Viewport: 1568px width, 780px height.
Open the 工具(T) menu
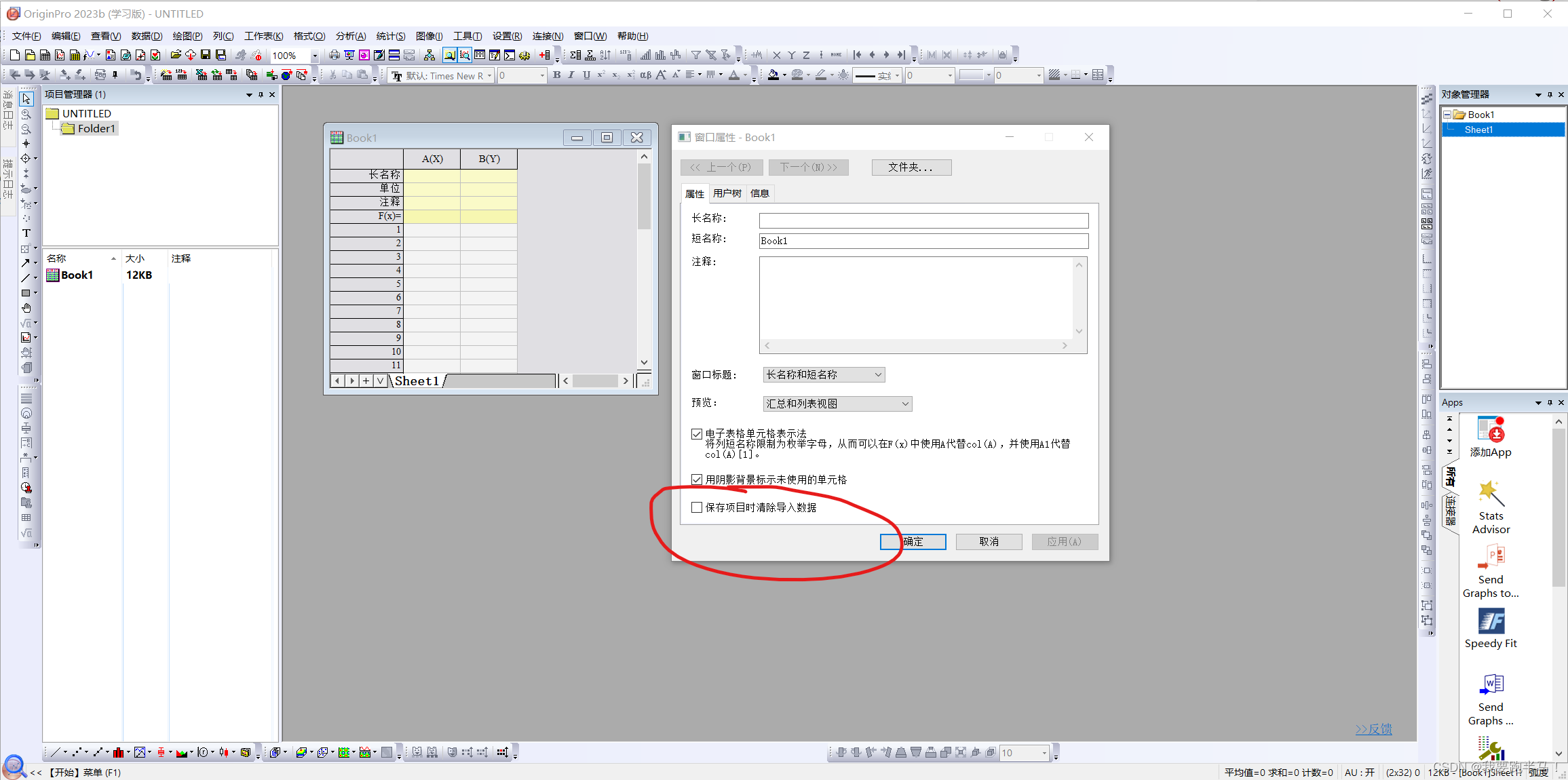[467, 36]
